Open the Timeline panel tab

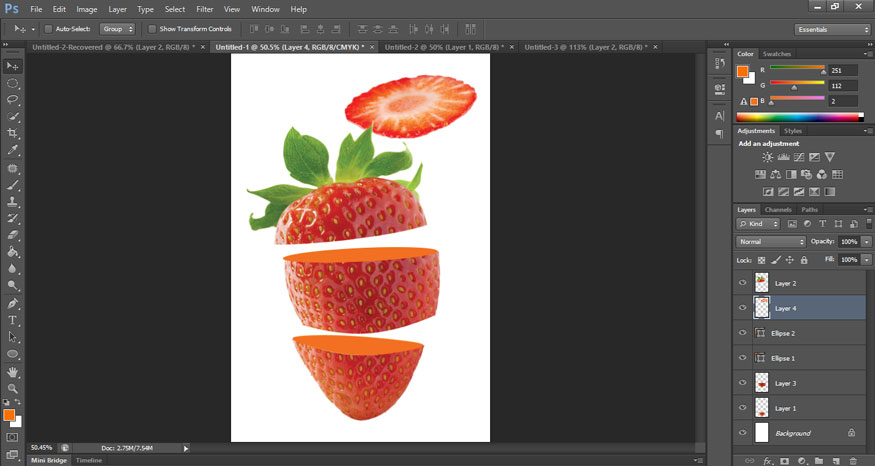click(90, 460)
